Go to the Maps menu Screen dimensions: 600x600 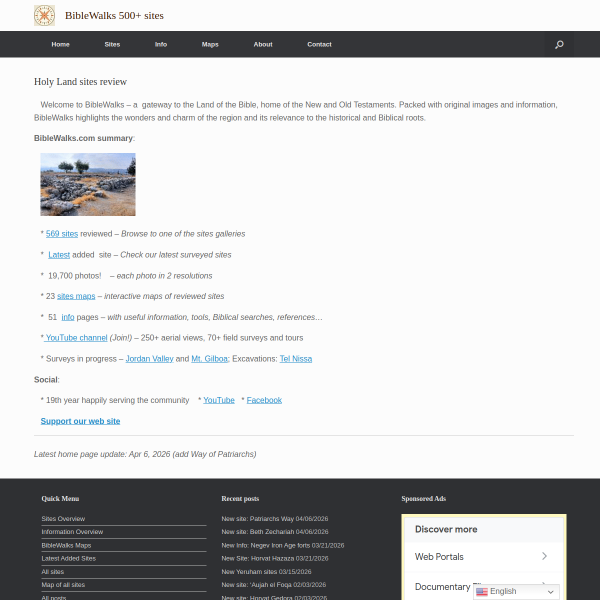coord(210,45)
